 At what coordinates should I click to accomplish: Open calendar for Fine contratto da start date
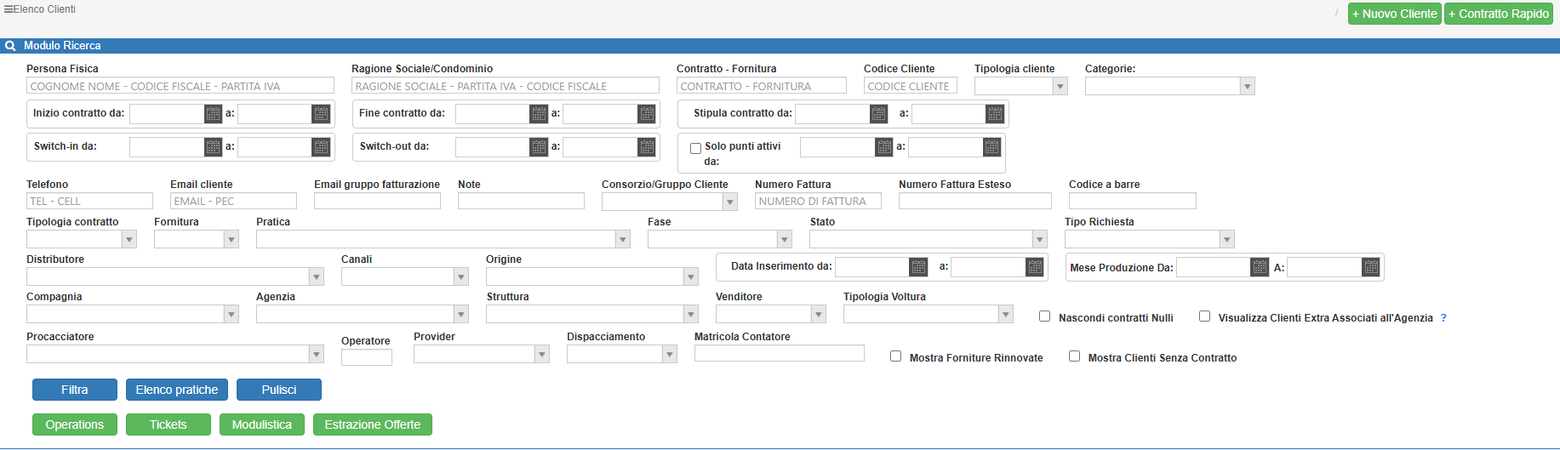[539, 113]
